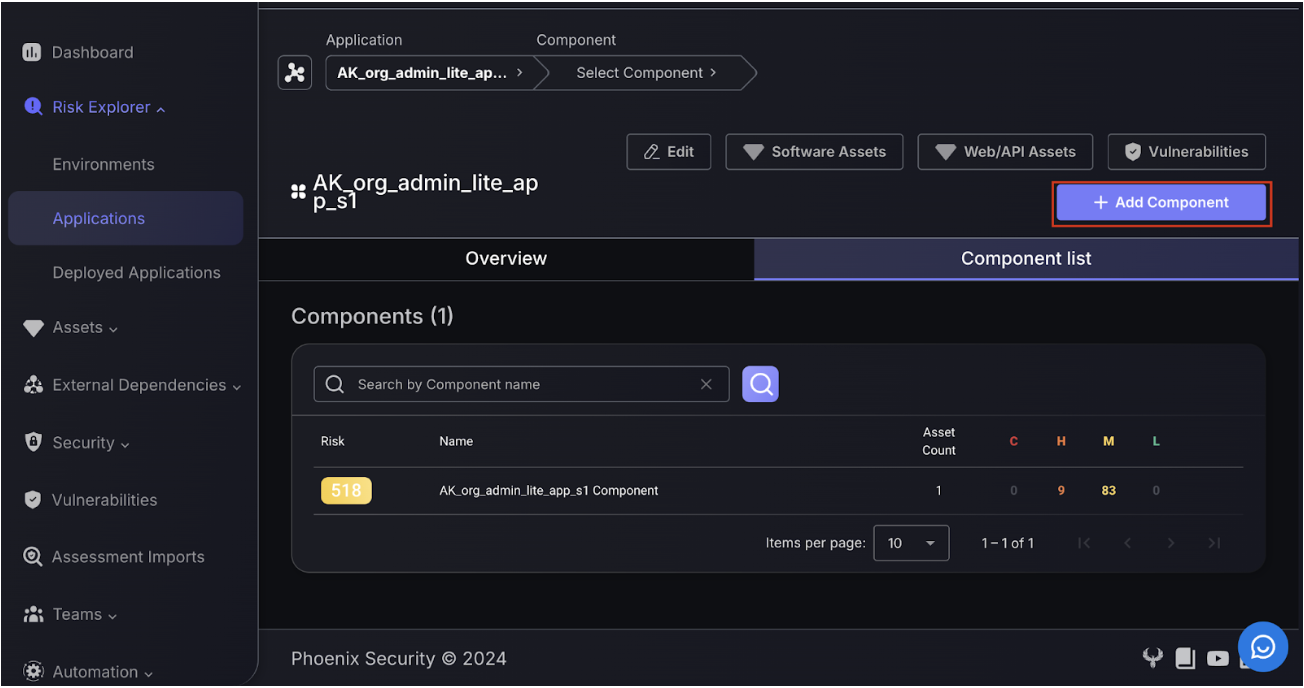Switch to the Overview tab

pyautogui.click(x=506, y=258)
